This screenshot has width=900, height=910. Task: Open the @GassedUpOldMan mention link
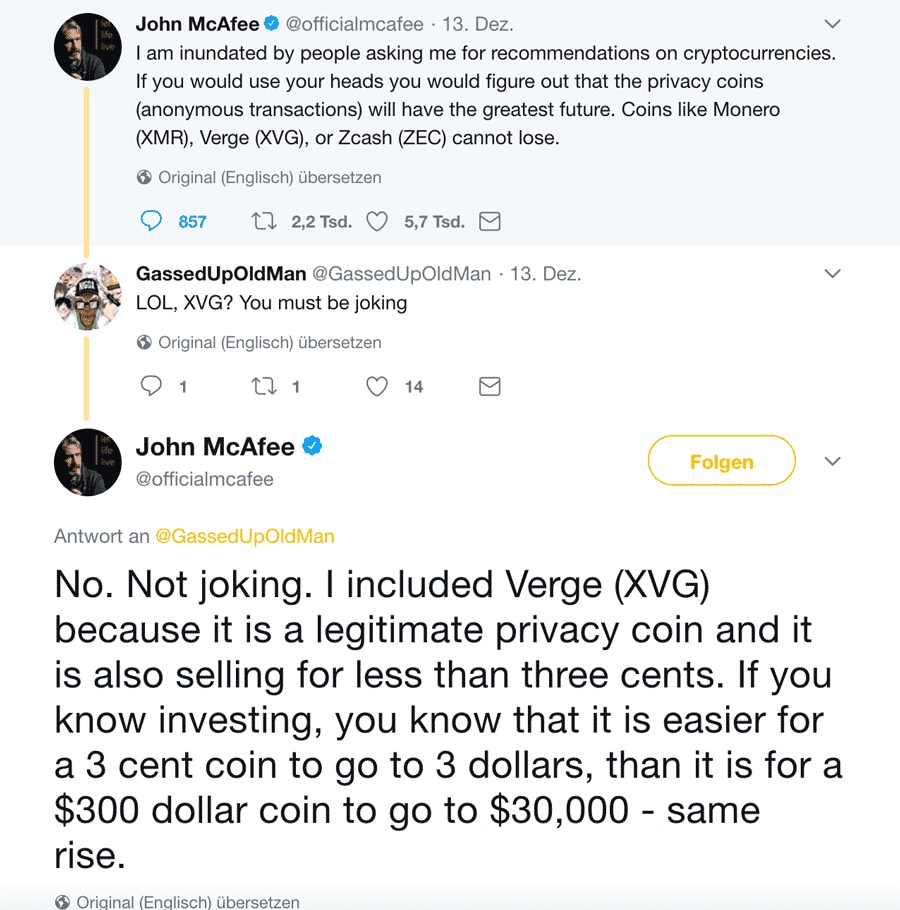[244, 536]
